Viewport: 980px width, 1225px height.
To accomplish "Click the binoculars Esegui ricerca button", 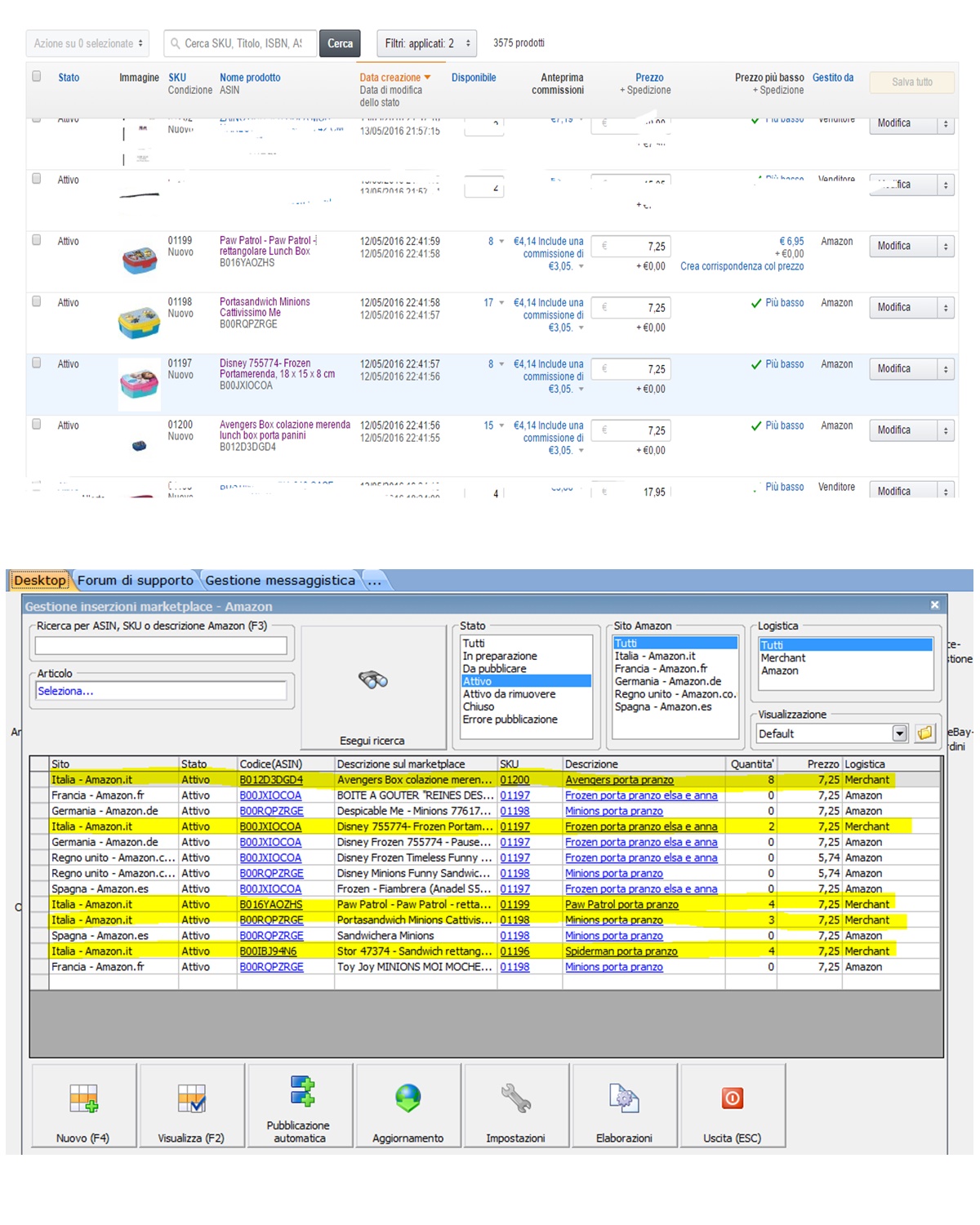I will point(373,688).
